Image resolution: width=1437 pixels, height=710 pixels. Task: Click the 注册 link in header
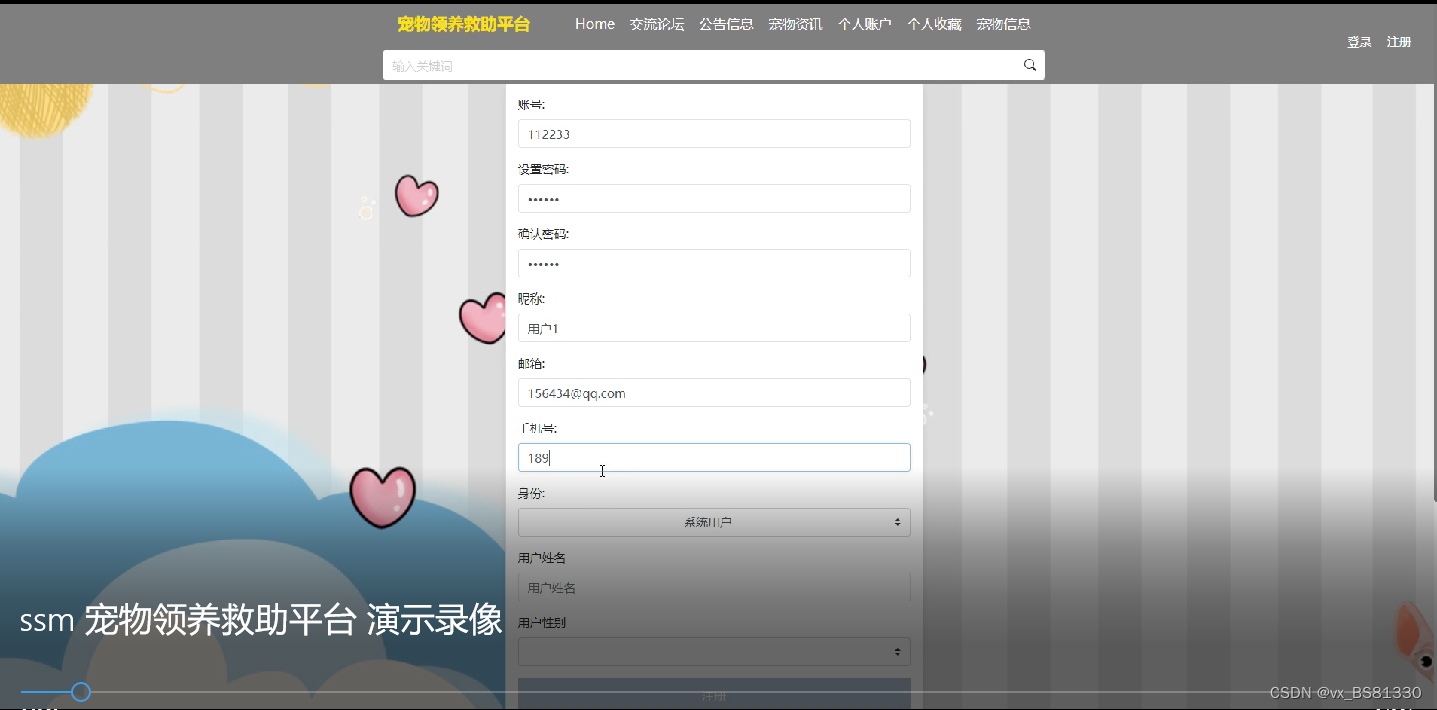tap(1399, 42)
